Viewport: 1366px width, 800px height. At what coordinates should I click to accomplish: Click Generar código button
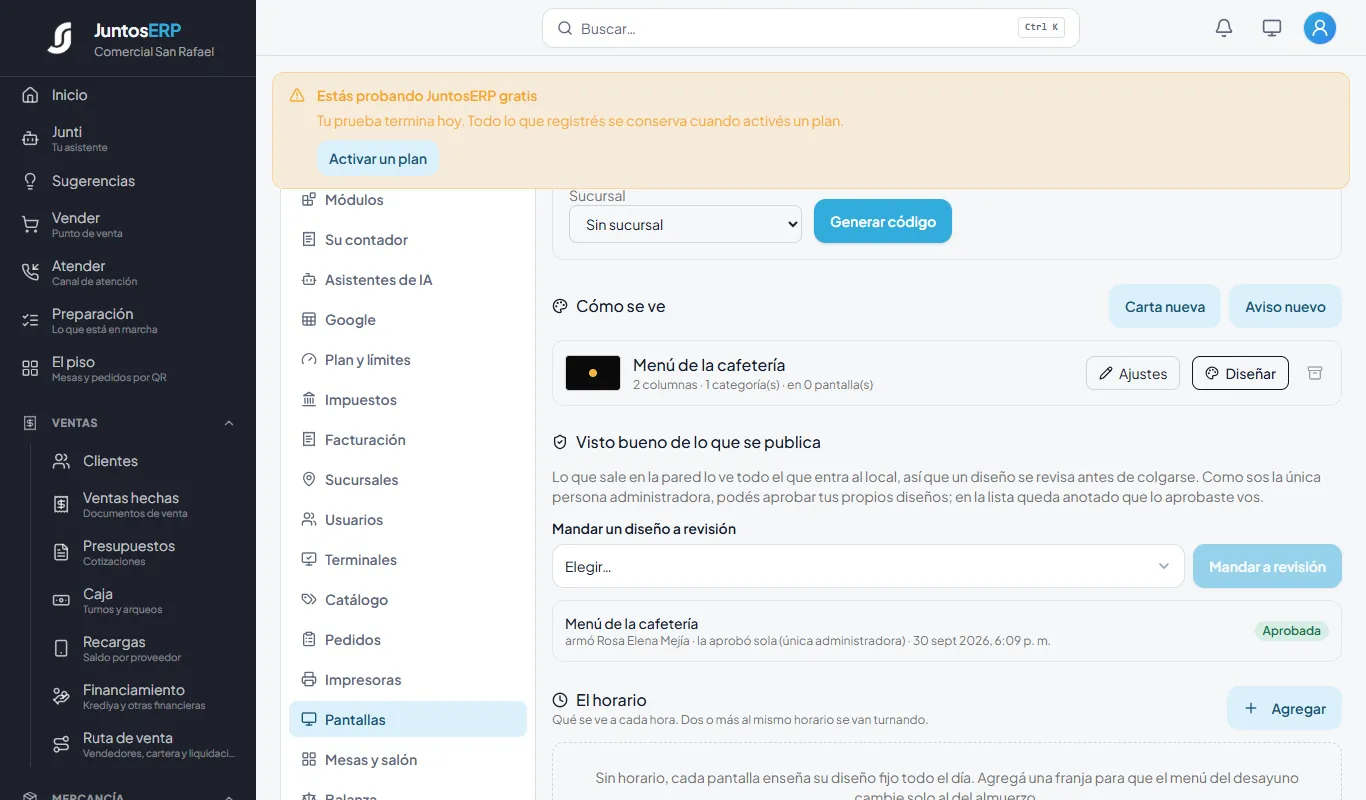(883, 221)
